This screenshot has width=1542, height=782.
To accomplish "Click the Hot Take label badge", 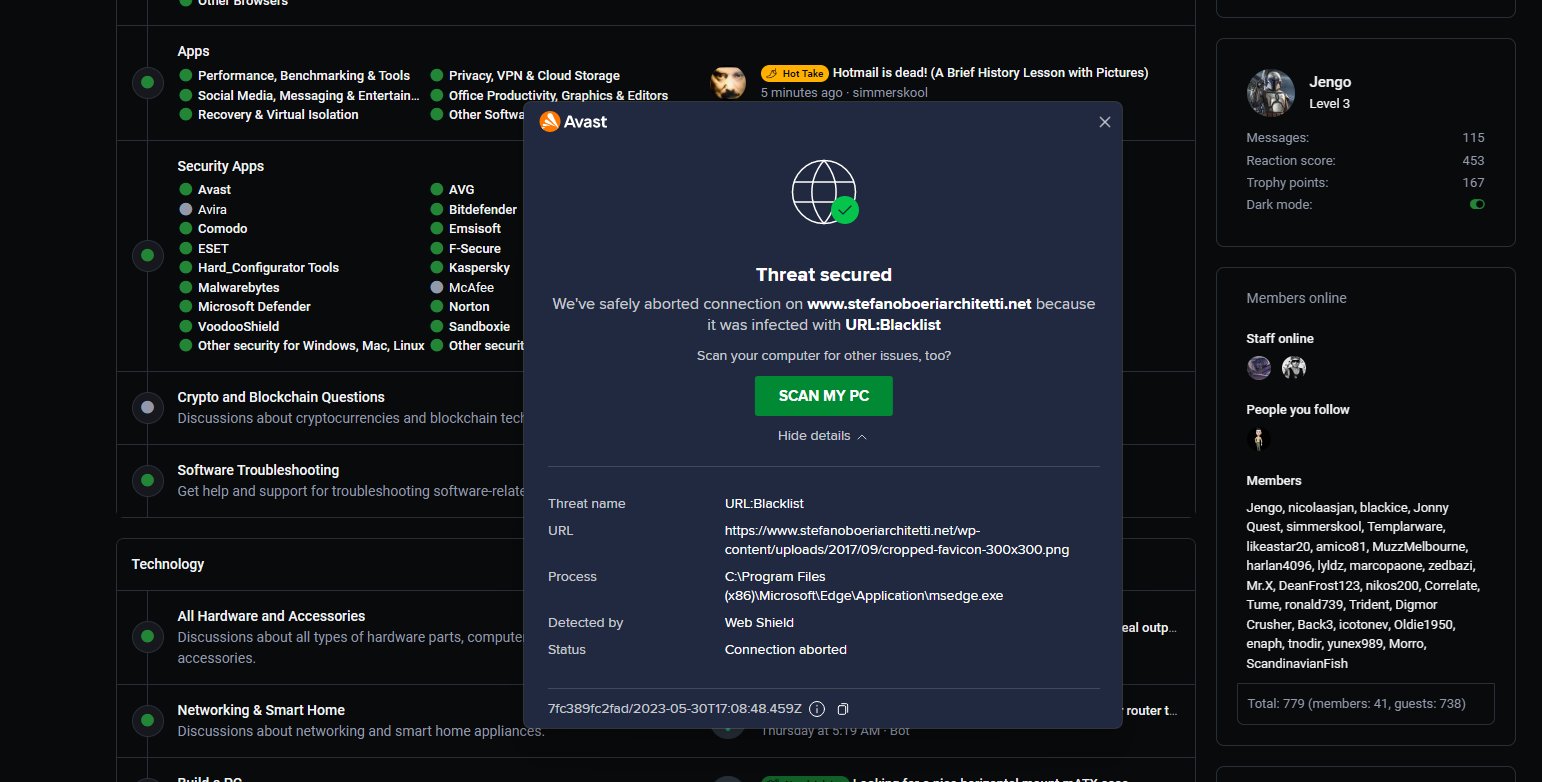I will 795,73.
